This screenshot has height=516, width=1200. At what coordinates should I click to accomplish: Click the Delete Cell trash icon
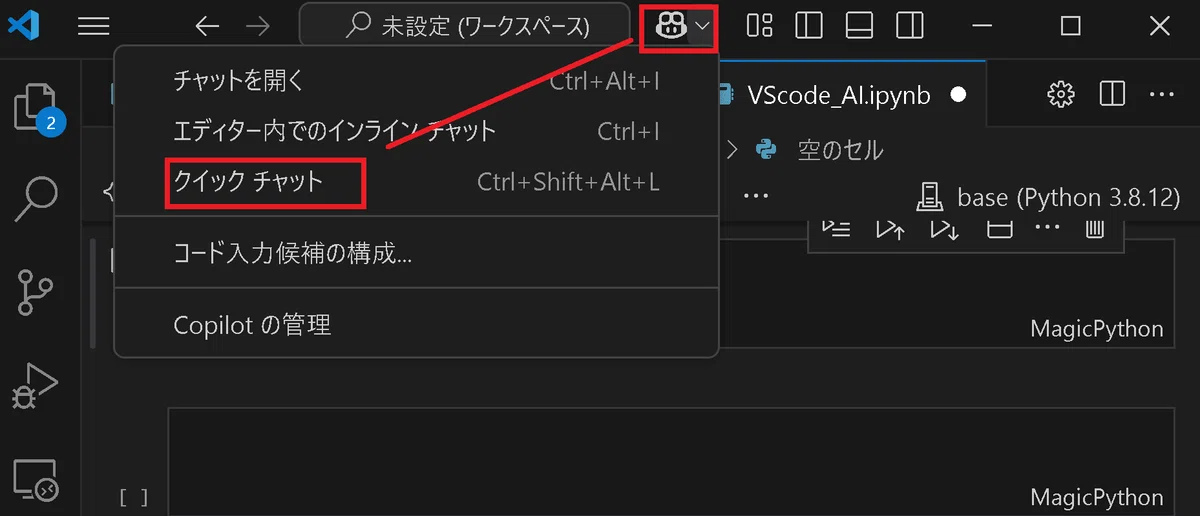1095,229
